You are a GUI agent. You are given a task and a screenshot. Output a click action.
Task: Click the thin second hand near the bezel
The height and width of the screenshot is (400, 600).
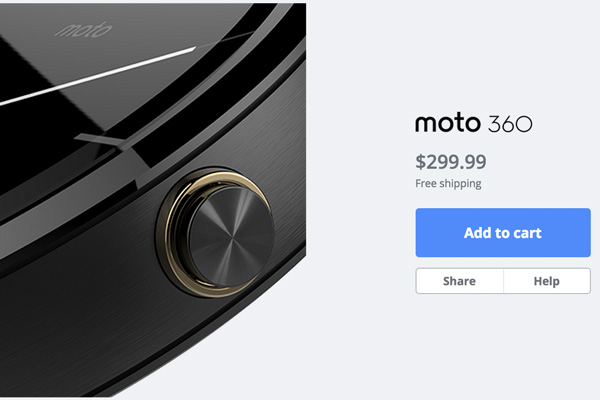click(x=226, y=39)
